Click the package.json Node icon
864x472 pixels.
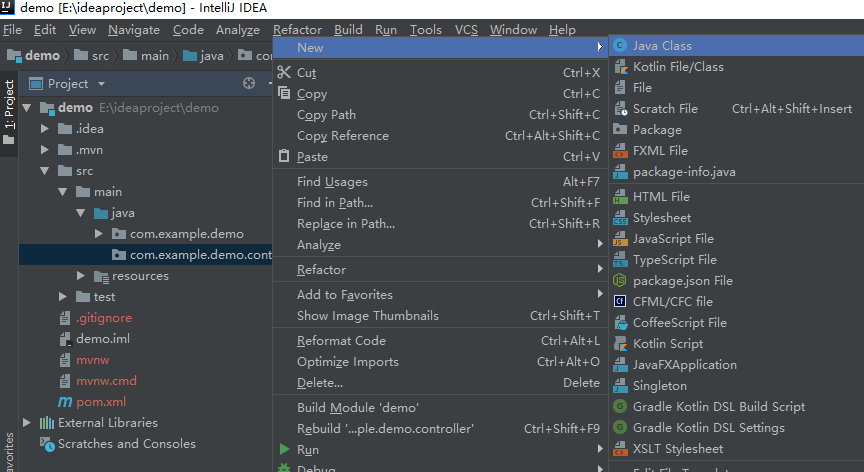coord(620,280)
